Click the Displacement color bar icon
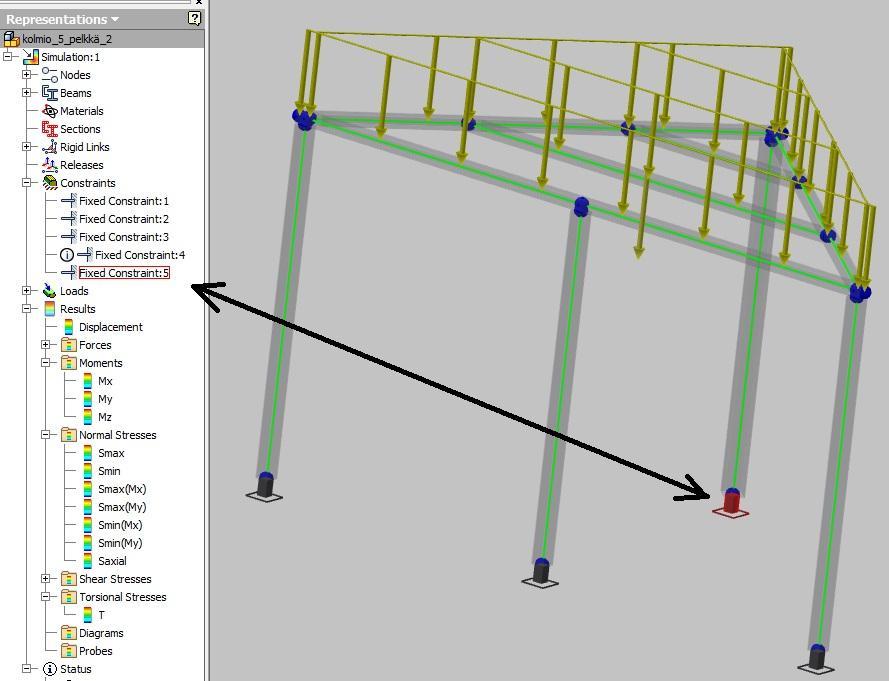This screenshot has height=681, width=889. (69, 327)
